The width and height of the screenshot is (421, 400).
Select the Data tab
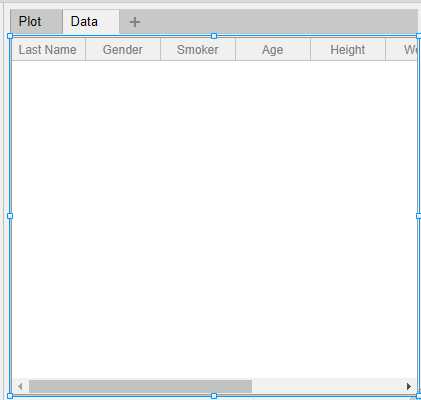pos(91,22)
